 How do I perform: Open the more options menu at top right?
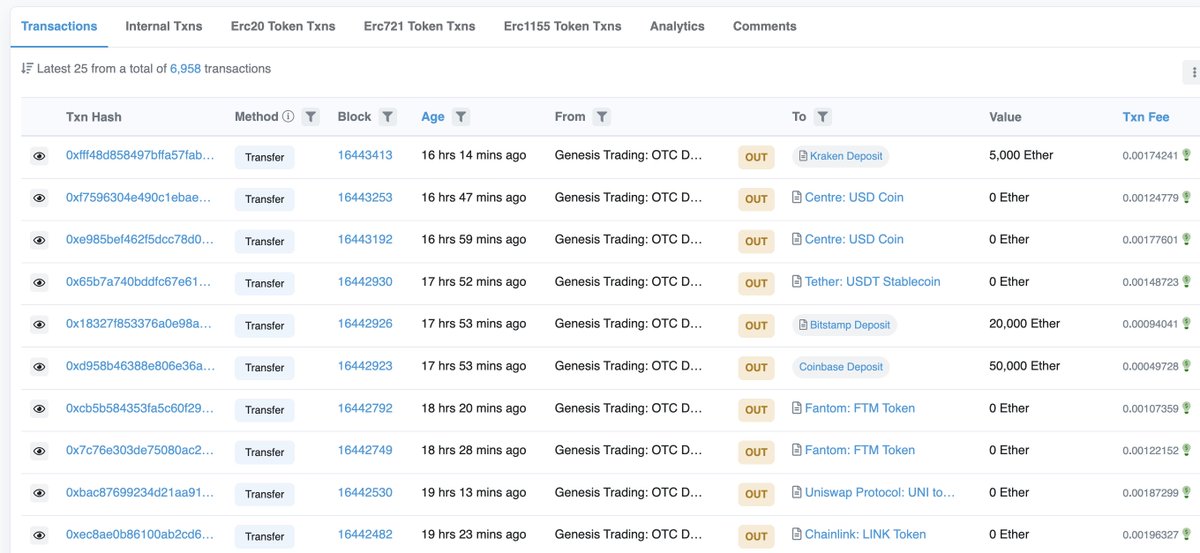(x=1192, y=72)
